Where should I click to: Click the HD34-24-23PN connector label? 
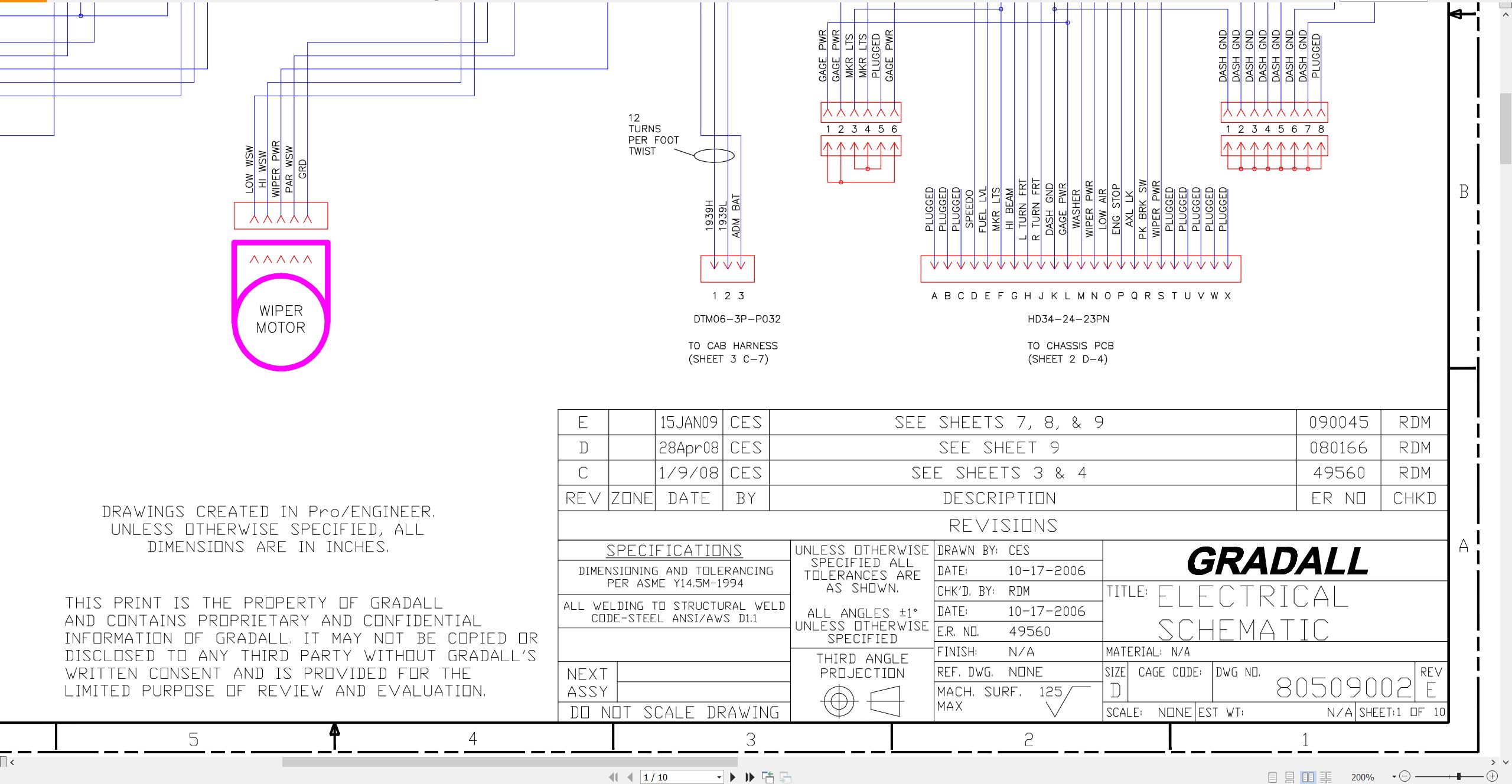1068,319
